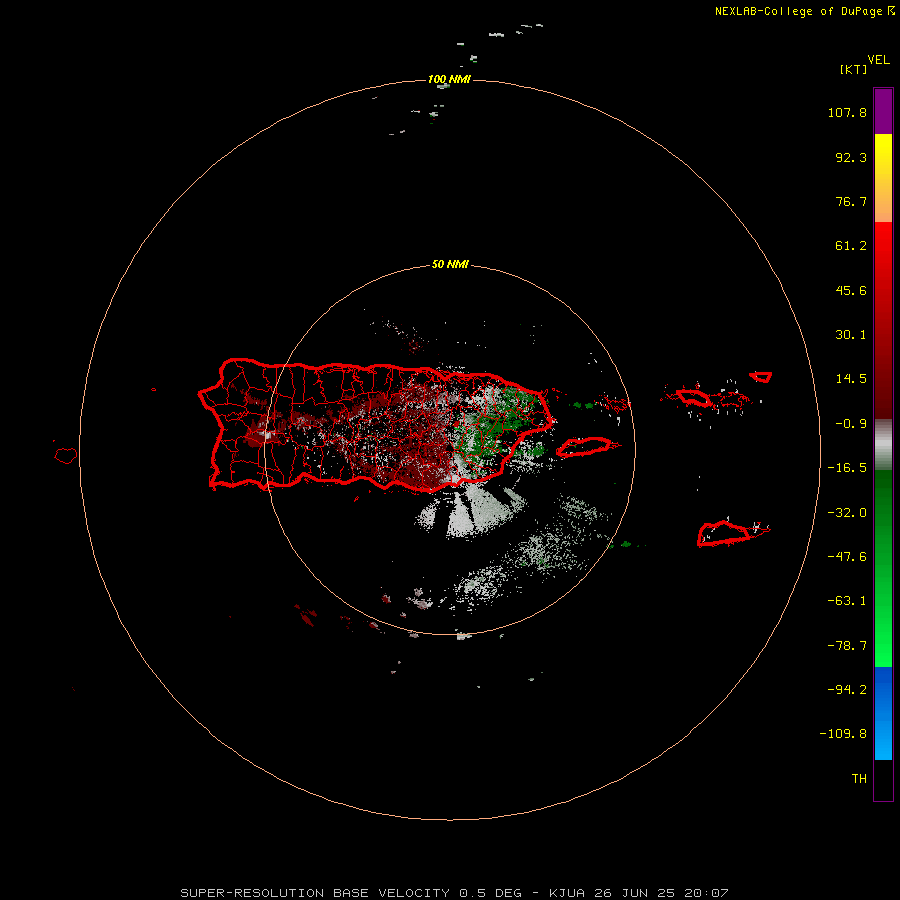Click the blue segment of the color bar

click(x=883, y=713)
